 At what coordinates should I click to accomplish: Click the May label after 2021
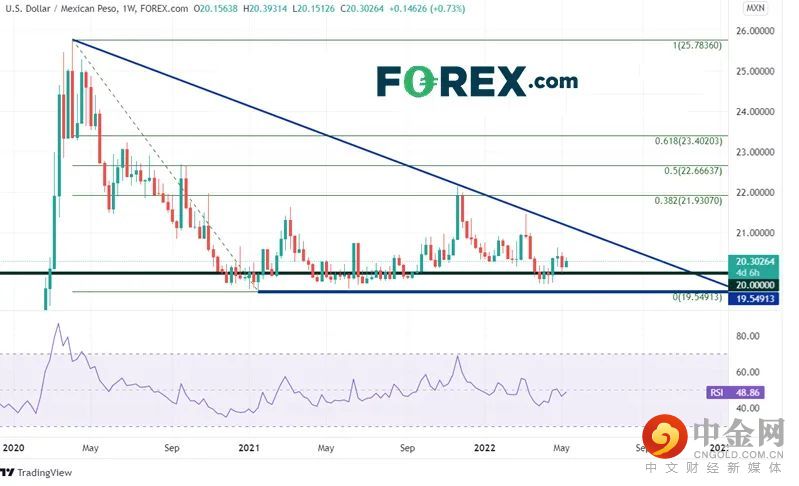[326, 448]
